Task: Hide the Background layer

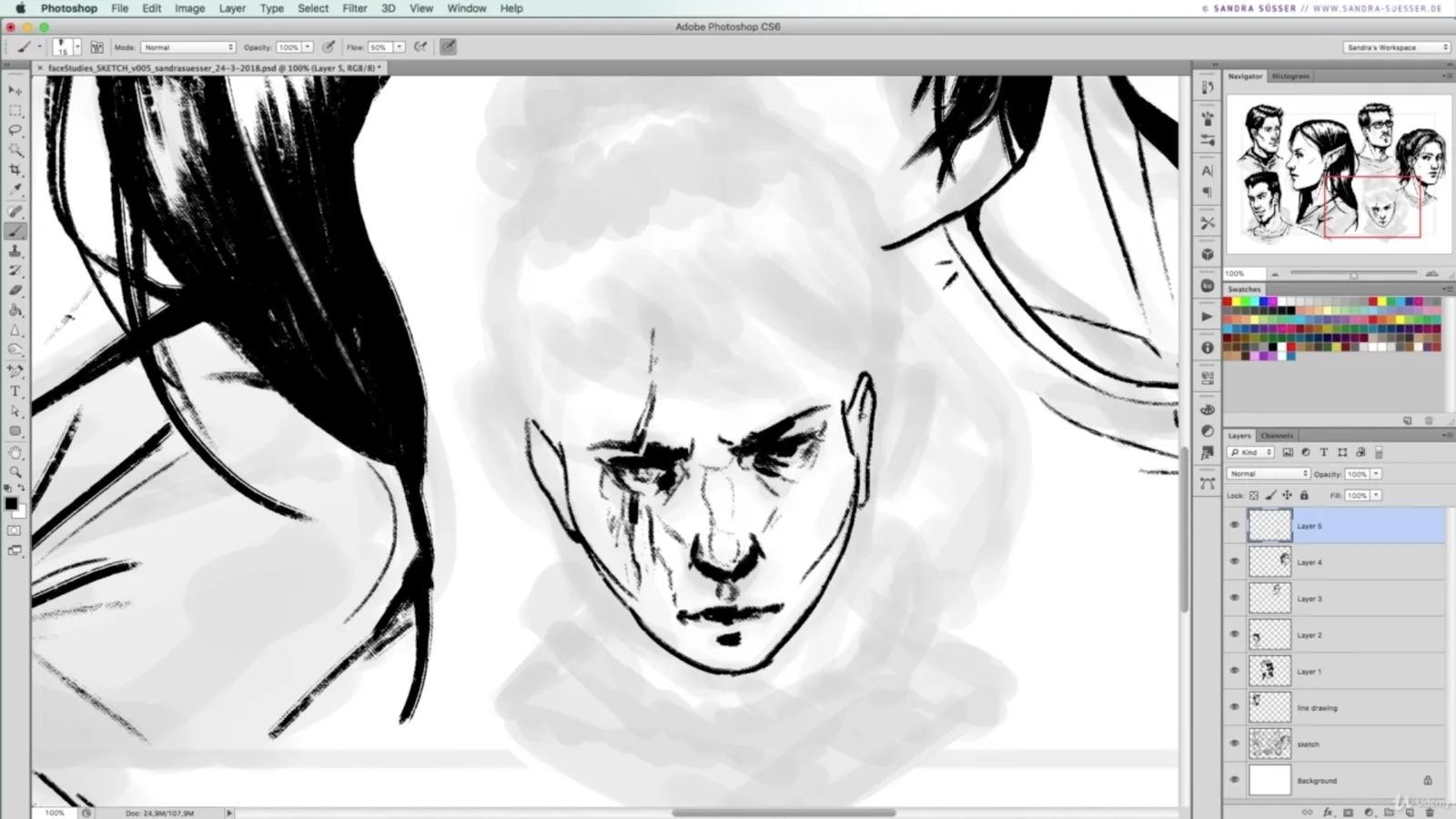Action: [x=1235, y=780]
